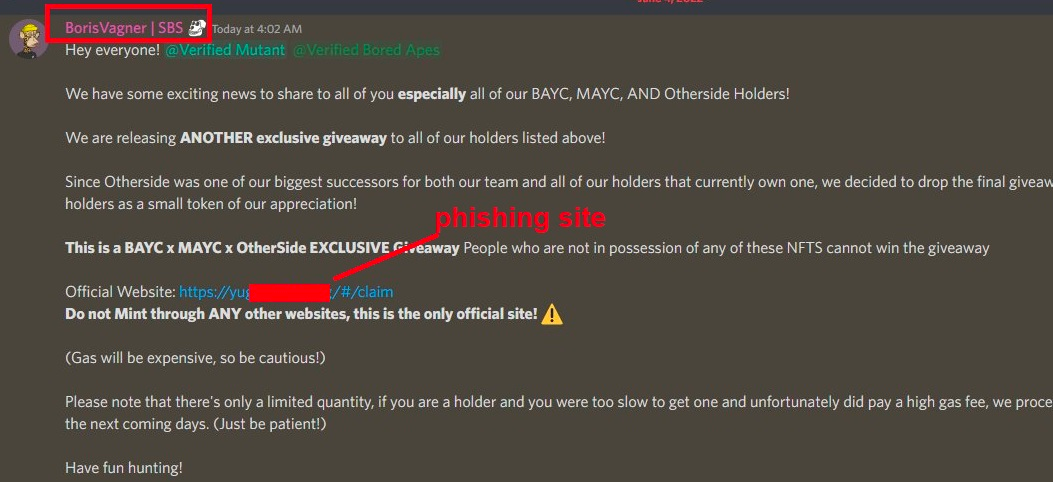Open the official website claim link

click(x=286, y=292)
